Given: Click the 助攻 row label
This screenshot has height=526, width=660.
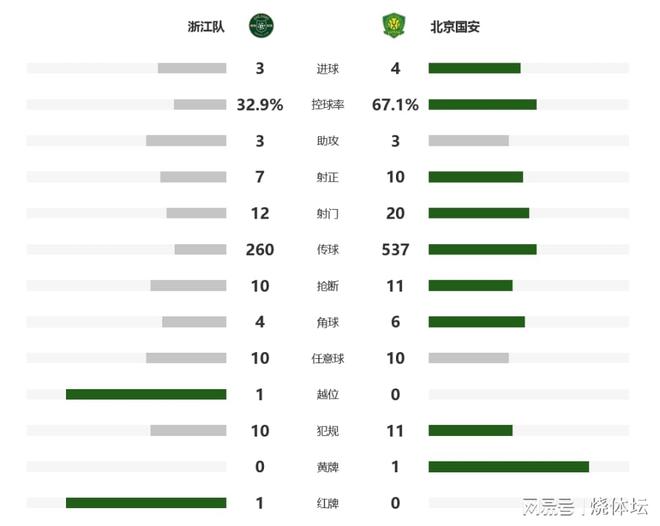Looking at the screenshot, I should point(327,141).
